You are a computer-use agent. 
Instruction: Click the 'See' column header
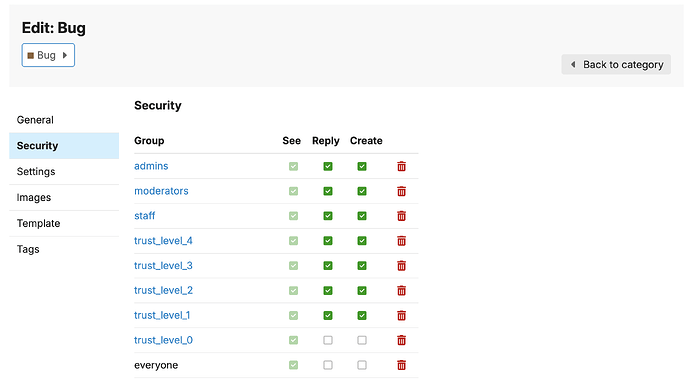pyautogui.click(x=291, y=141)
